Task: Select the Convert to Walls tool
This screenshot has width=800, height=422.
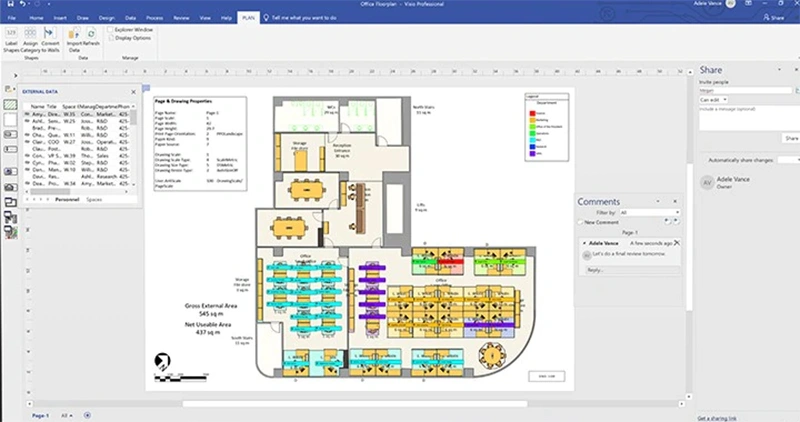Action: pos(48,36)
